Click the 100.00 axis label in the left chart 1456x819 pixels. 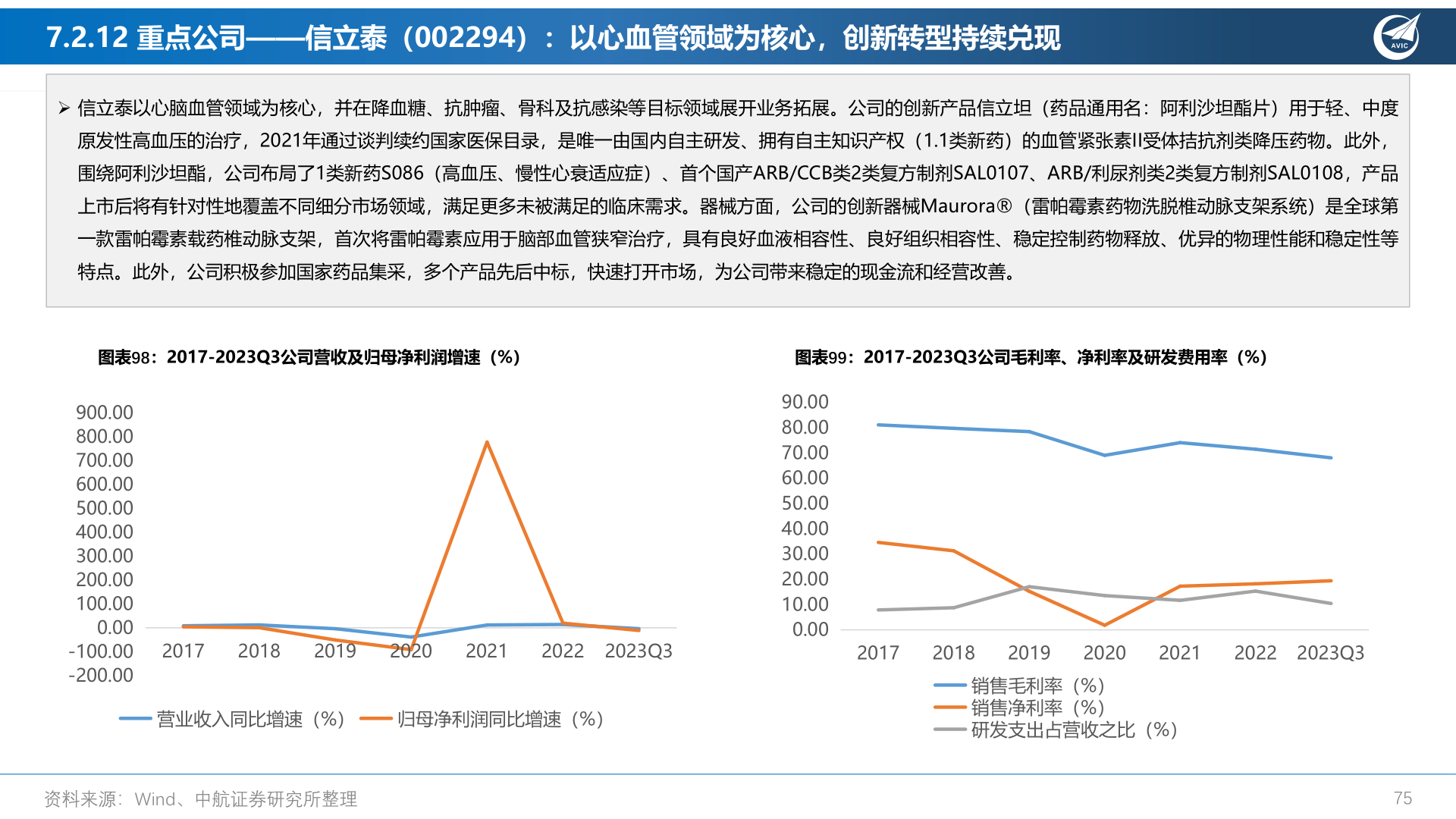pos(105,604)
